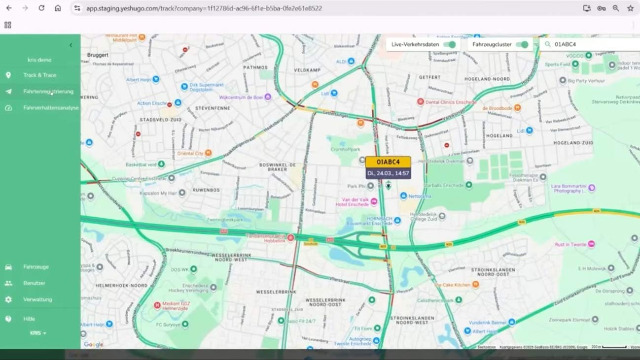
Task: Click the 01ABC4 yellow vehicle label
Action: click(x=388, y=162)
